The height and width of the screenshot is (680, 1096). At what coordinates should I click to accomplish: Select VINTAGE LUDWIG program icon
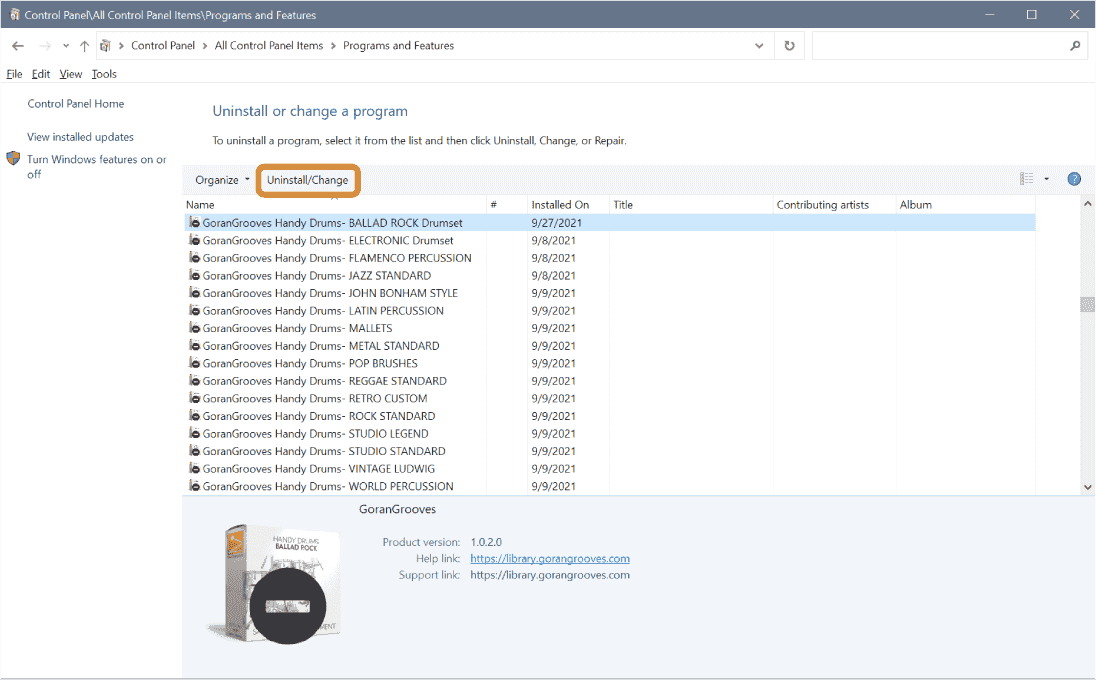point(194,468)
